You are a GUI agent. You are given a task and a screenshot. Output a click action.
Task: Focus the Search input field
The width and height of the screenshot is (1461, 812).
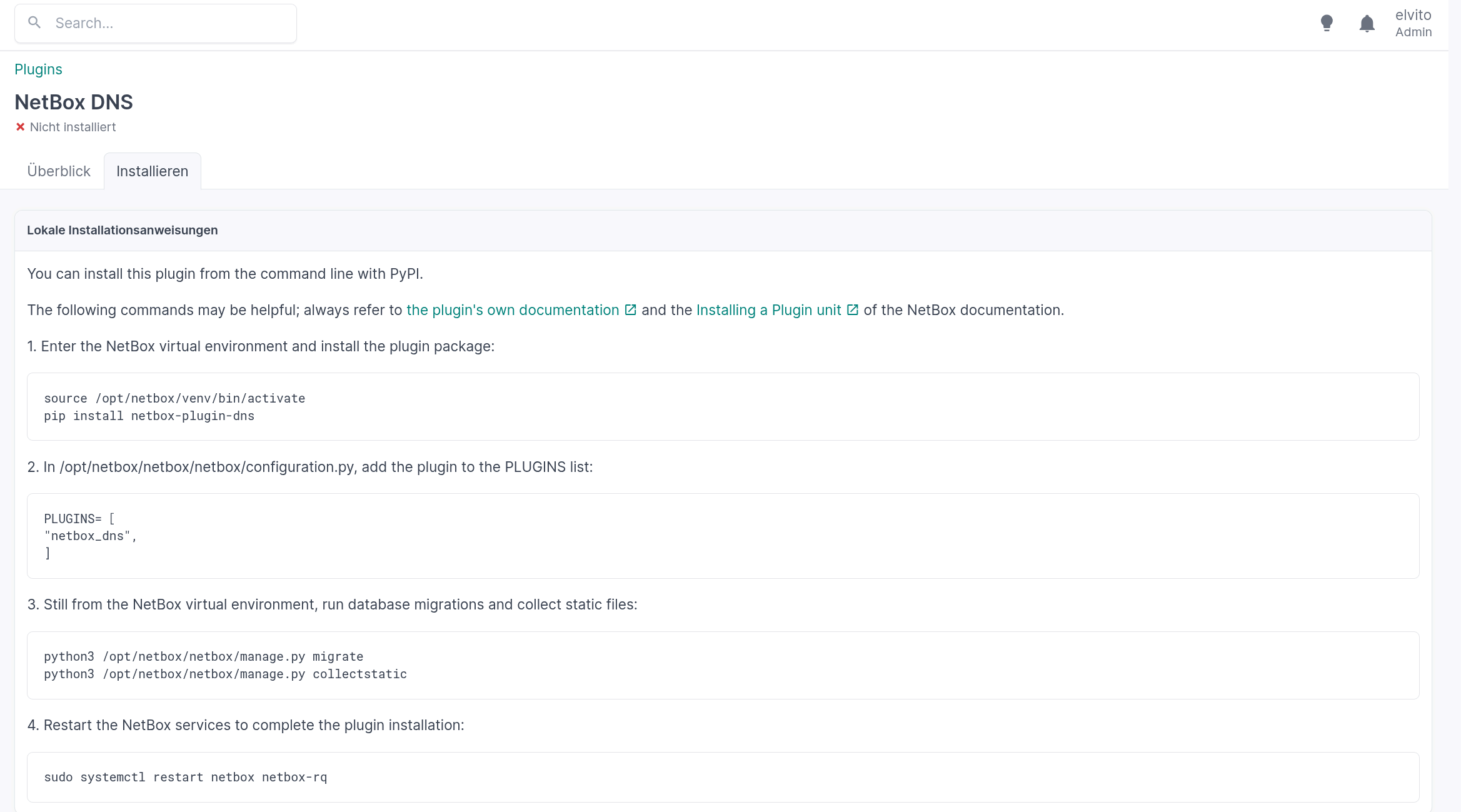(156, 24)
